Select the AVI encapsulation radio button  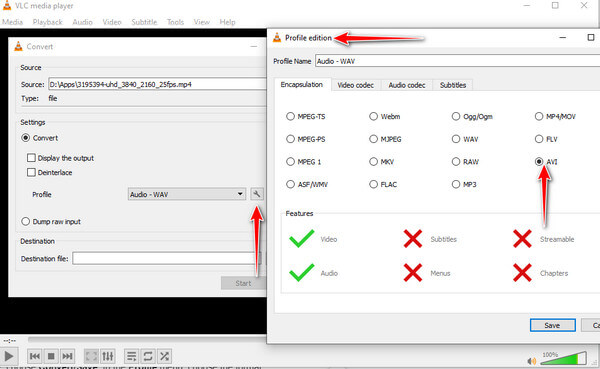coord(539,162)
